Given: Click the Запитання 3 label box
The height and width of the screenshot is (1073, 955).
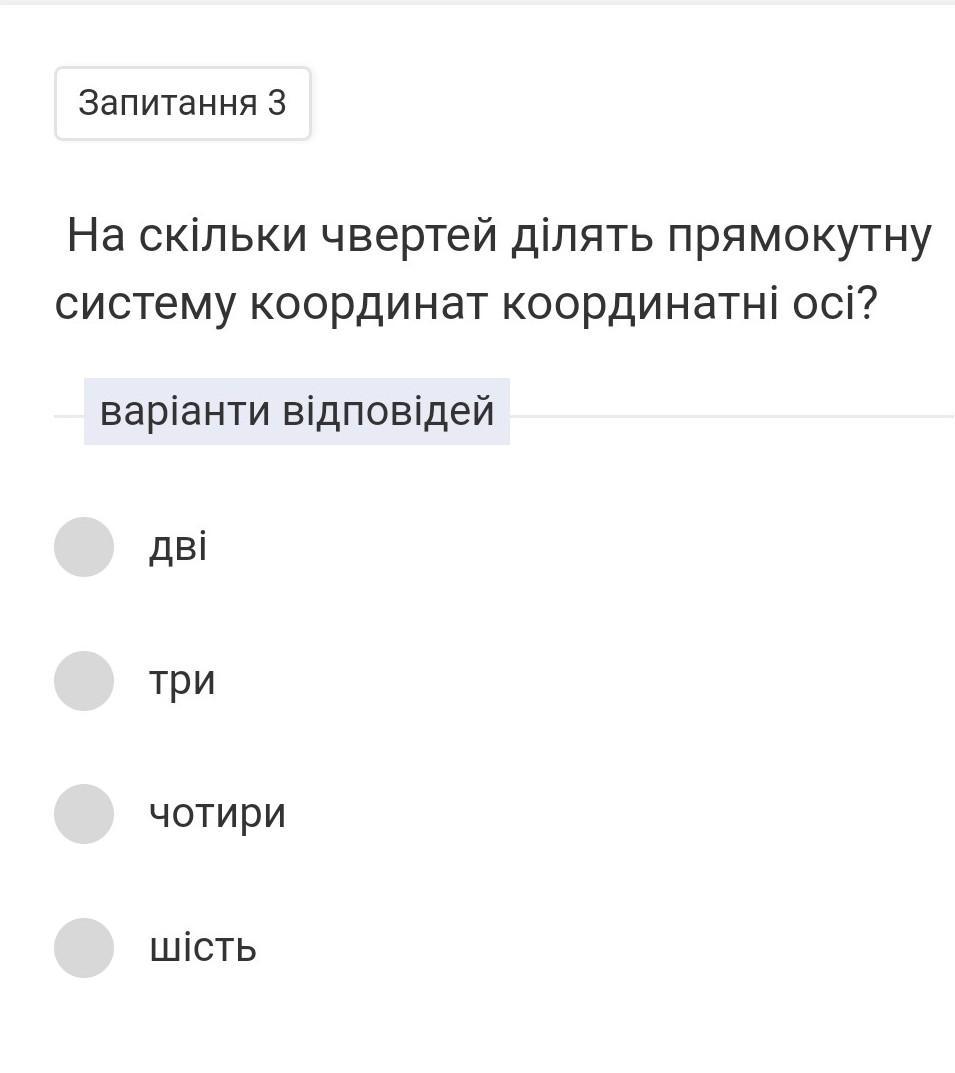Looking at the screenshot, I should point(182,103).
